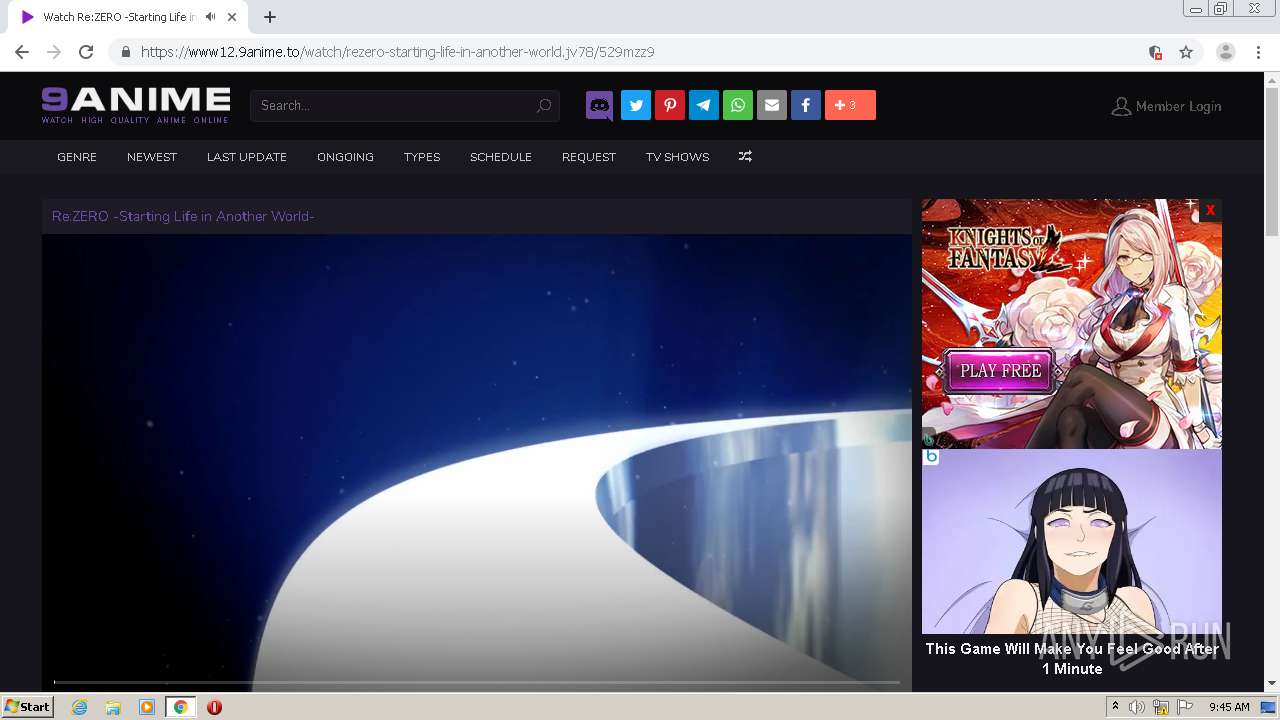Reload the current page
Image resolution: width=1280 pixels, height=720 pixels.
point(86,52)
